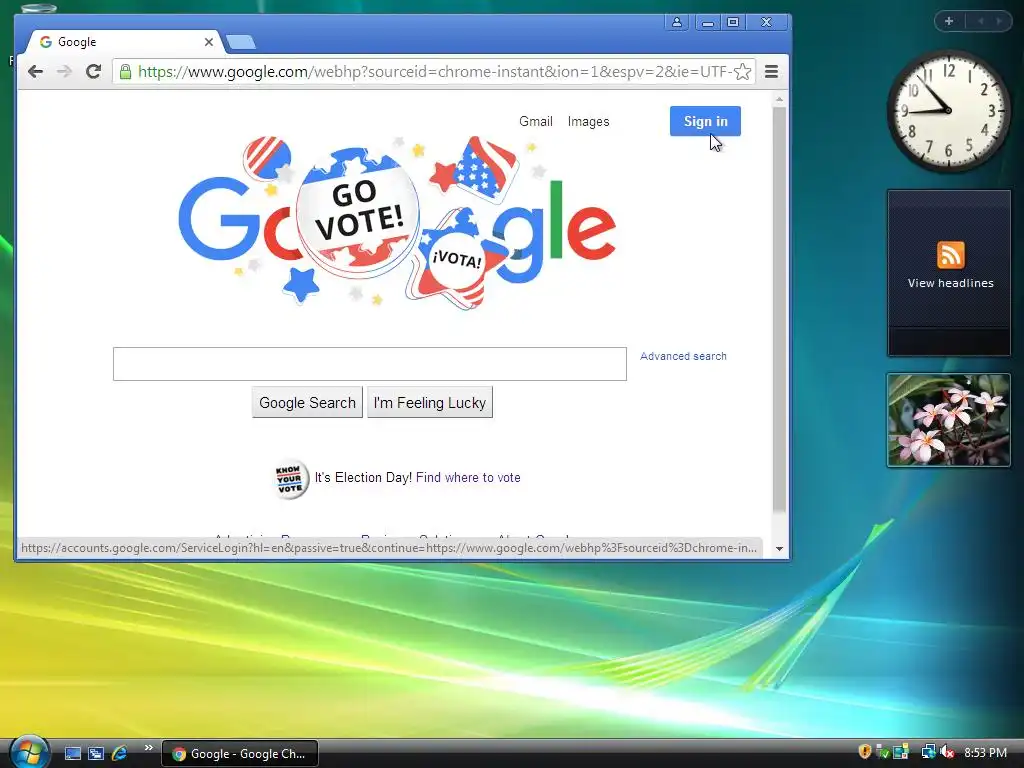Click the sidebar add gadget plus button
The height and width of the screenshot is (768, 1024).
[949, 21]
